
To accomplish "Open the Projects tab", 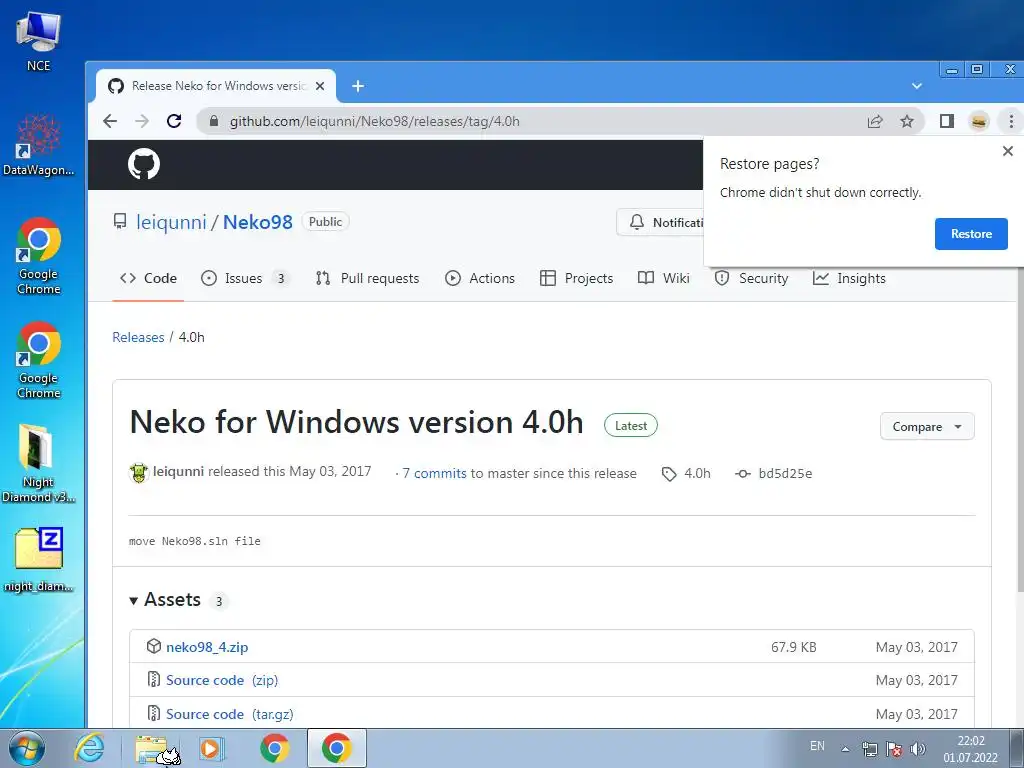I will [x=577, y=278].
